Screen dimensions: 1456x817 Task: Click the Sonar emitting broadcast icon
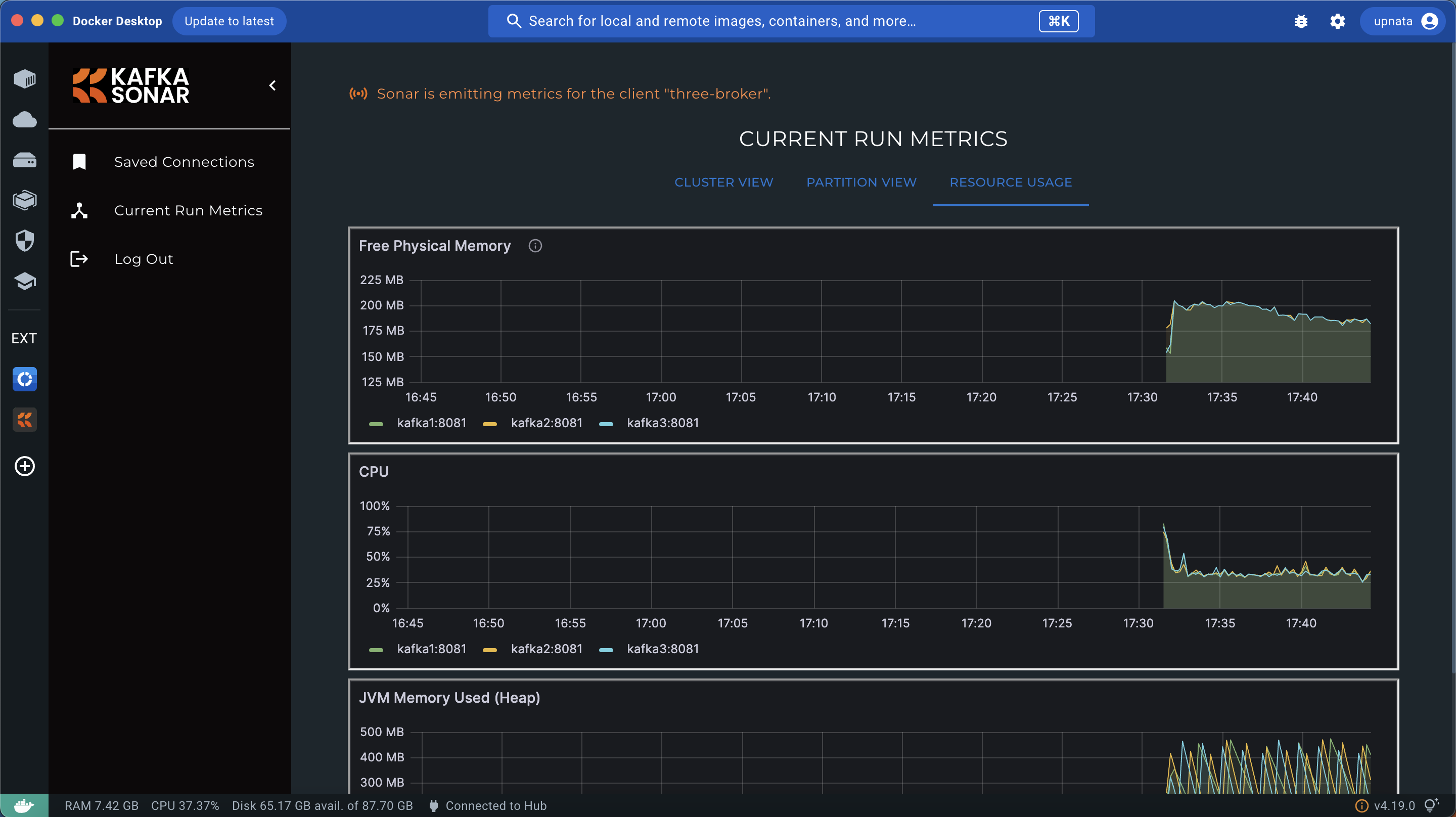[358, 94]
